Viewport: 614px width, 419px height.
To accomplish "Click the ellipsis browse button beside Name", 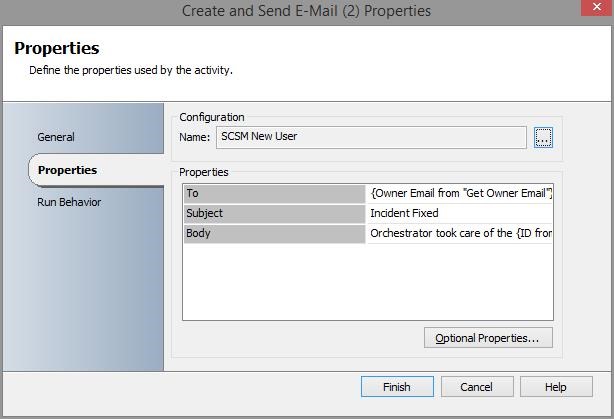I will pos(543,138).
